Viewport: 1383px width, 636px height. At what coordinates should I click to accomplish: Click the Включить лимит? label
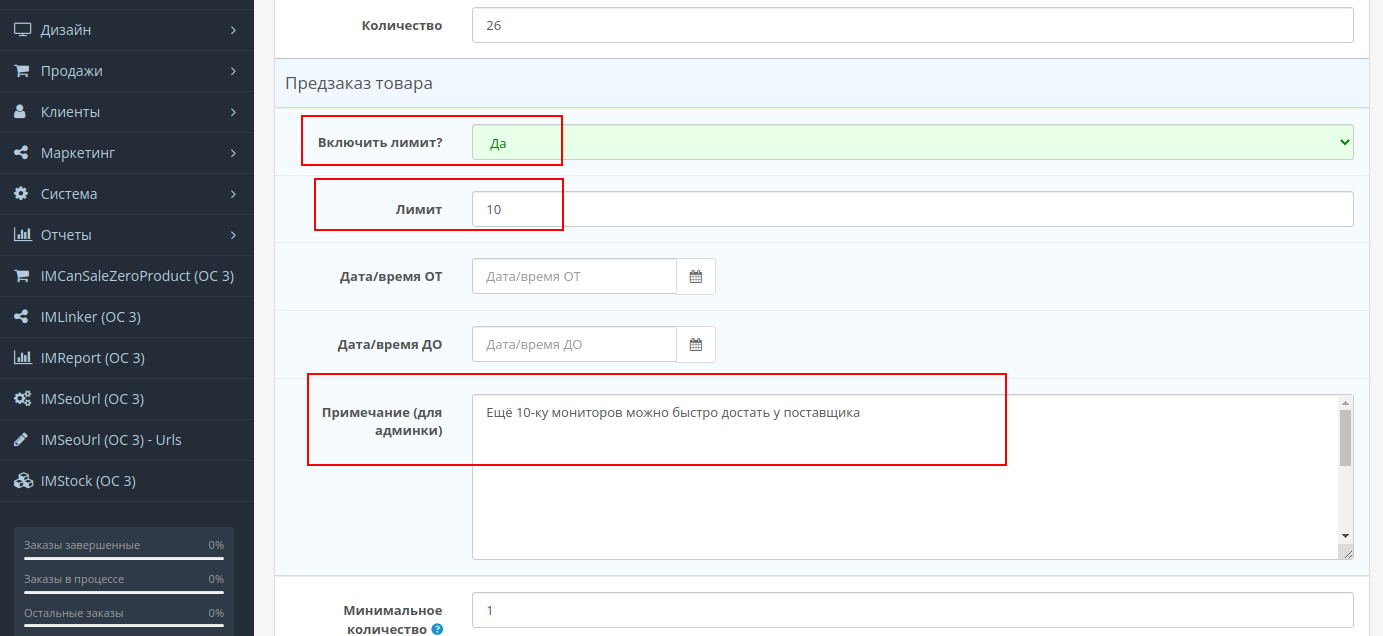380,142
